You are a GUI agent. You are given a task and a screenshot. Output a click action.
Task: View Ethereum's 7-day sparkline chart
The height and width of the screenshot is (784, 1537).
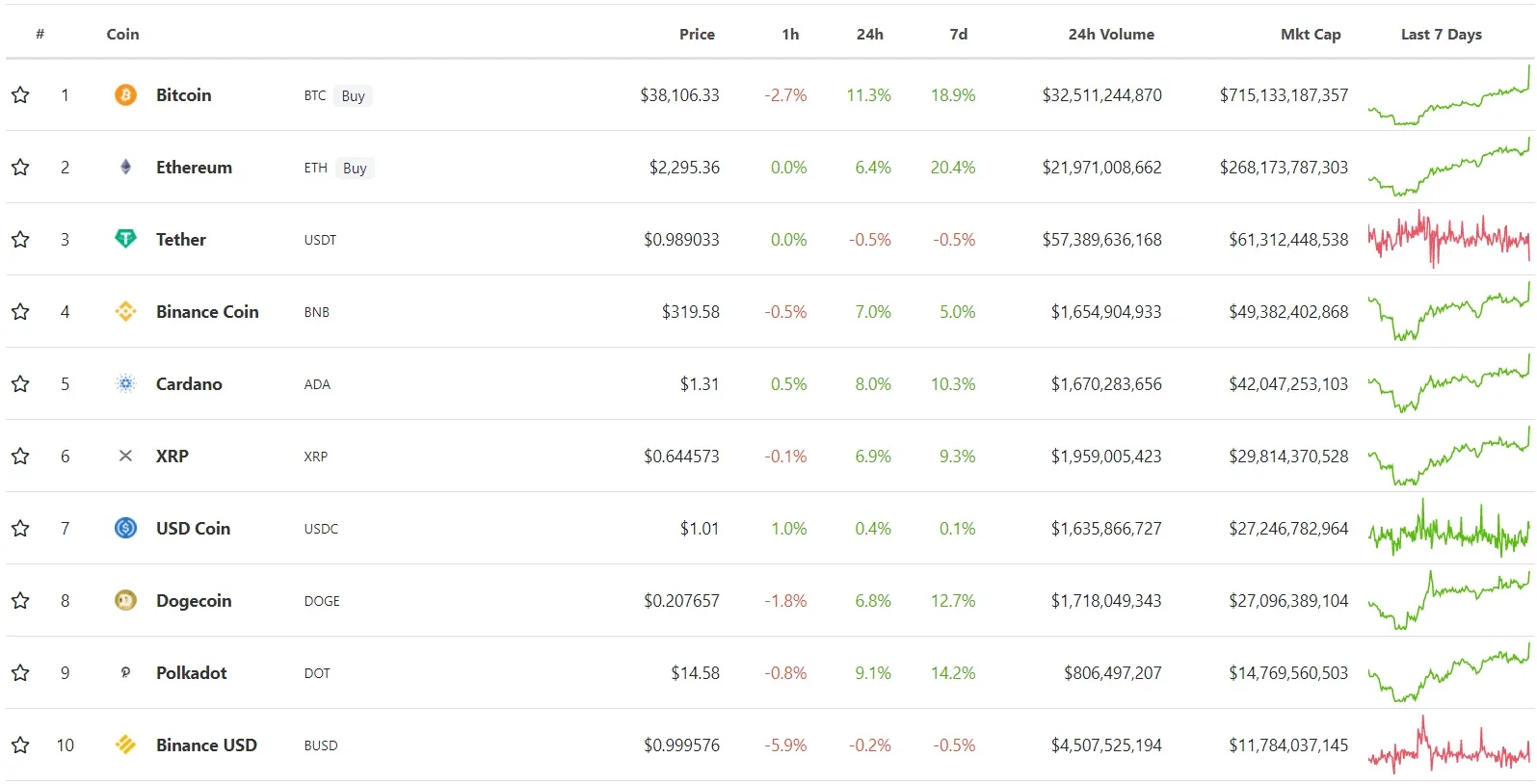[x=1449, y=167]
